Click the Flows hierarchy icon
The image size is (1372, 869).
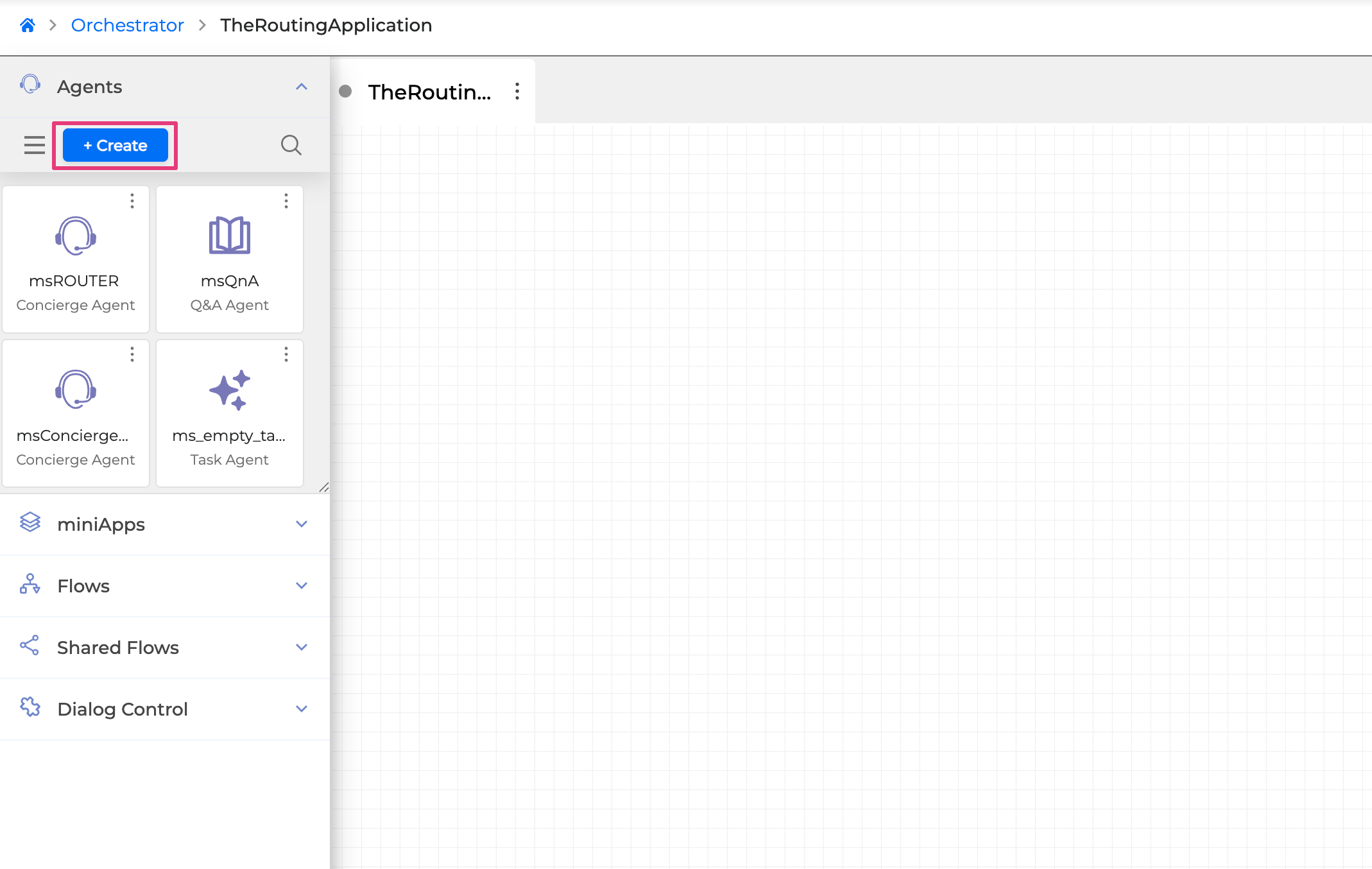pos(30,584)
